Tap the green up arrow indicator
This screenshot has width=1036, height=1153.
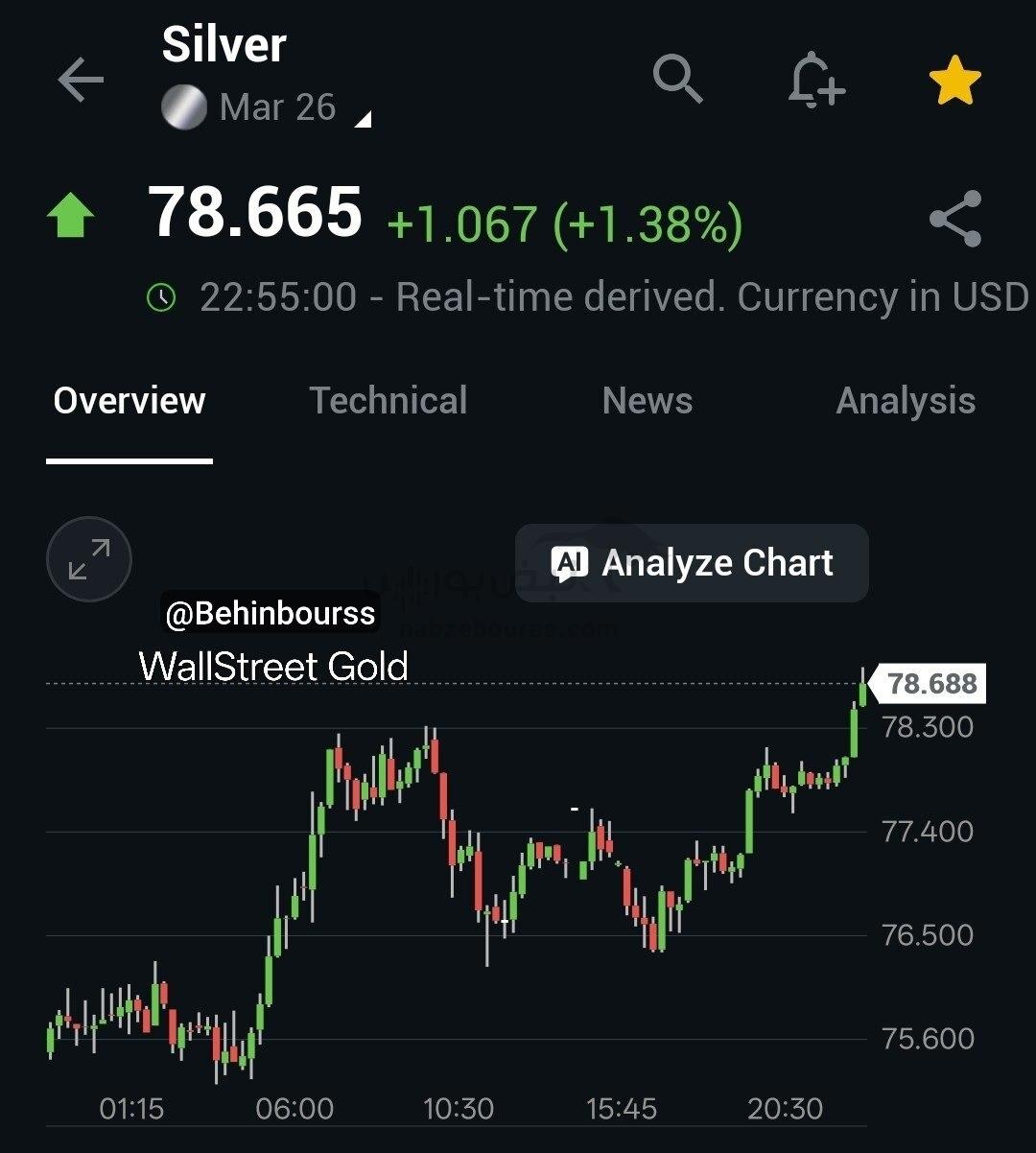(71, 217)
